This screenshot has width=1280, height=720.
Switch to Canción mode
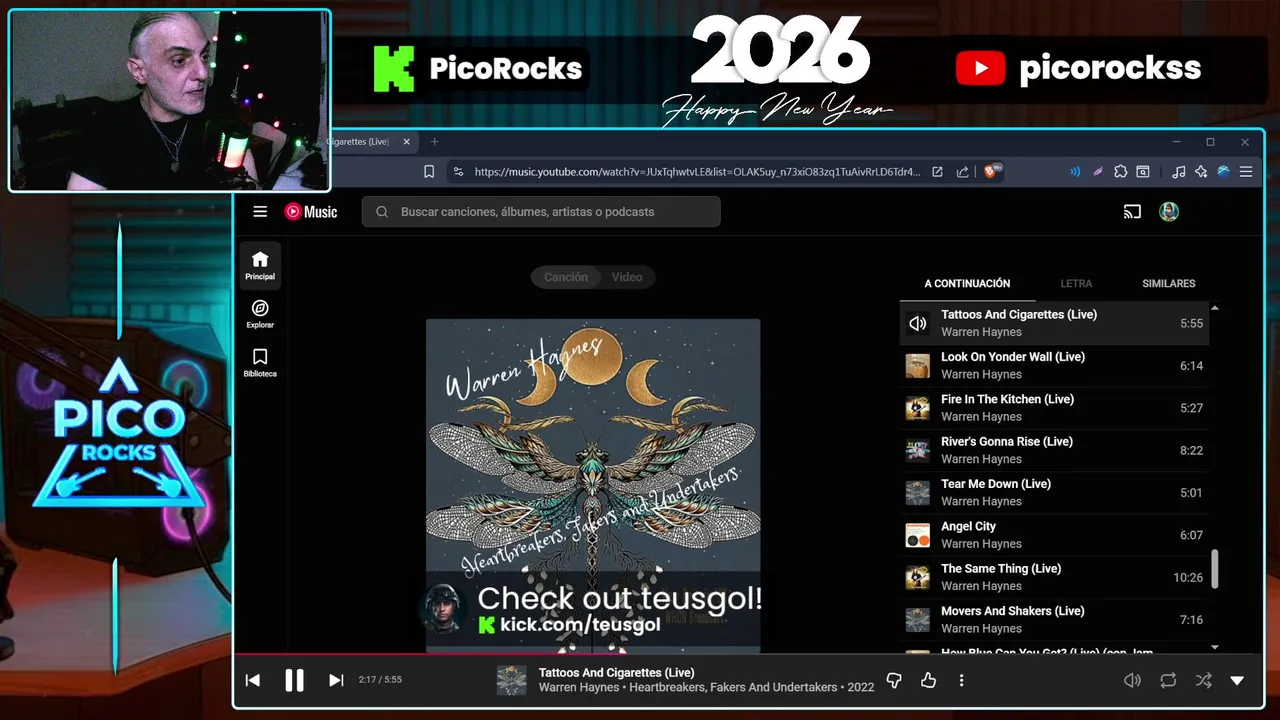[566, 277]
